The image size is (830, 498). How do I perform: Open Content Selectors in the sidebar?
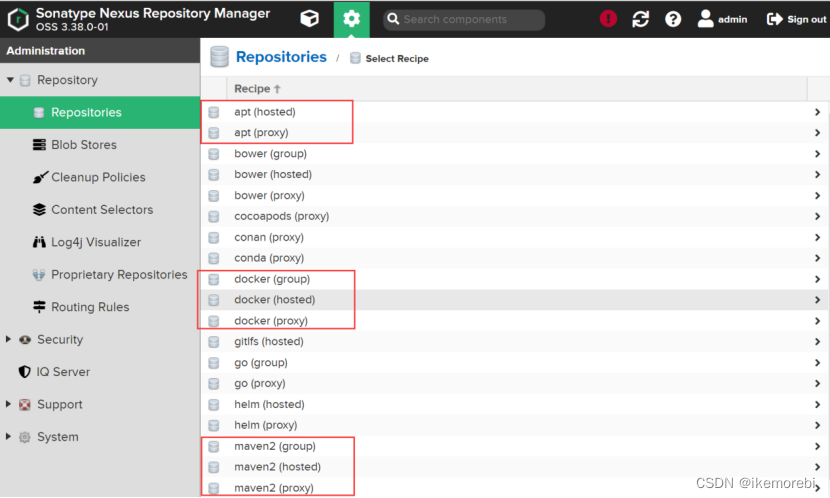pos(100,210)
